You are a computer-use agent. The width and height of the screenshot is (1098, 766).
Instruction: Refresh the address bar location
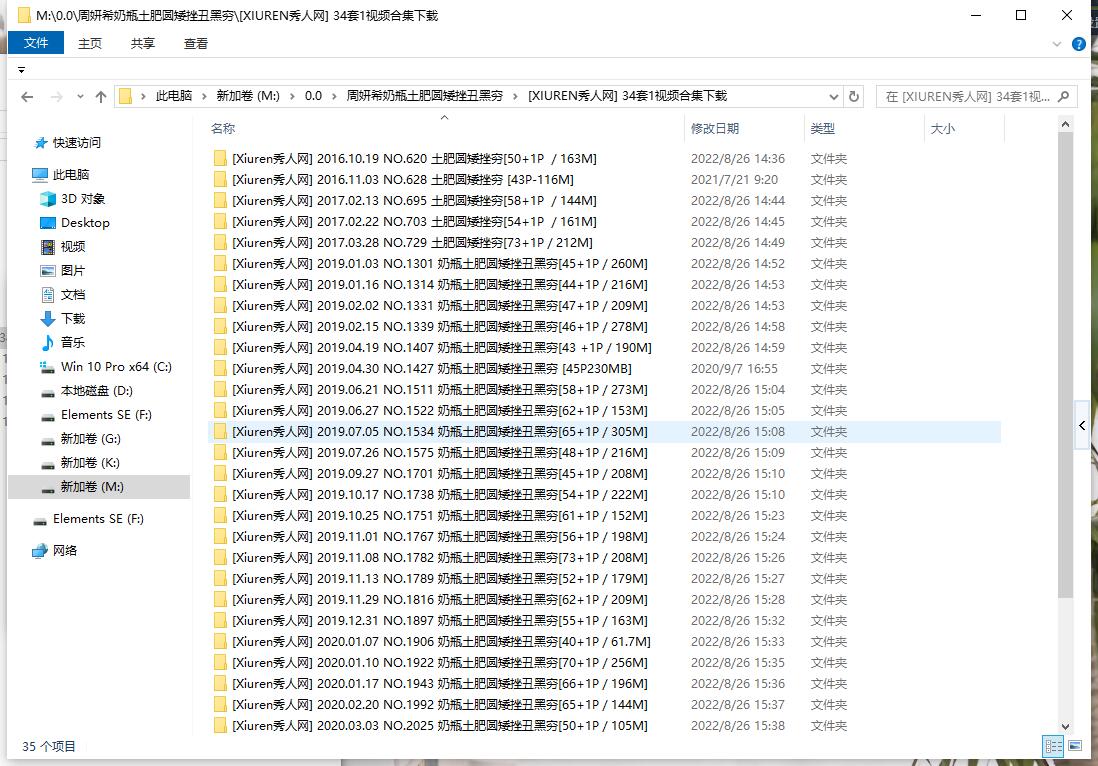coord(854,97)
